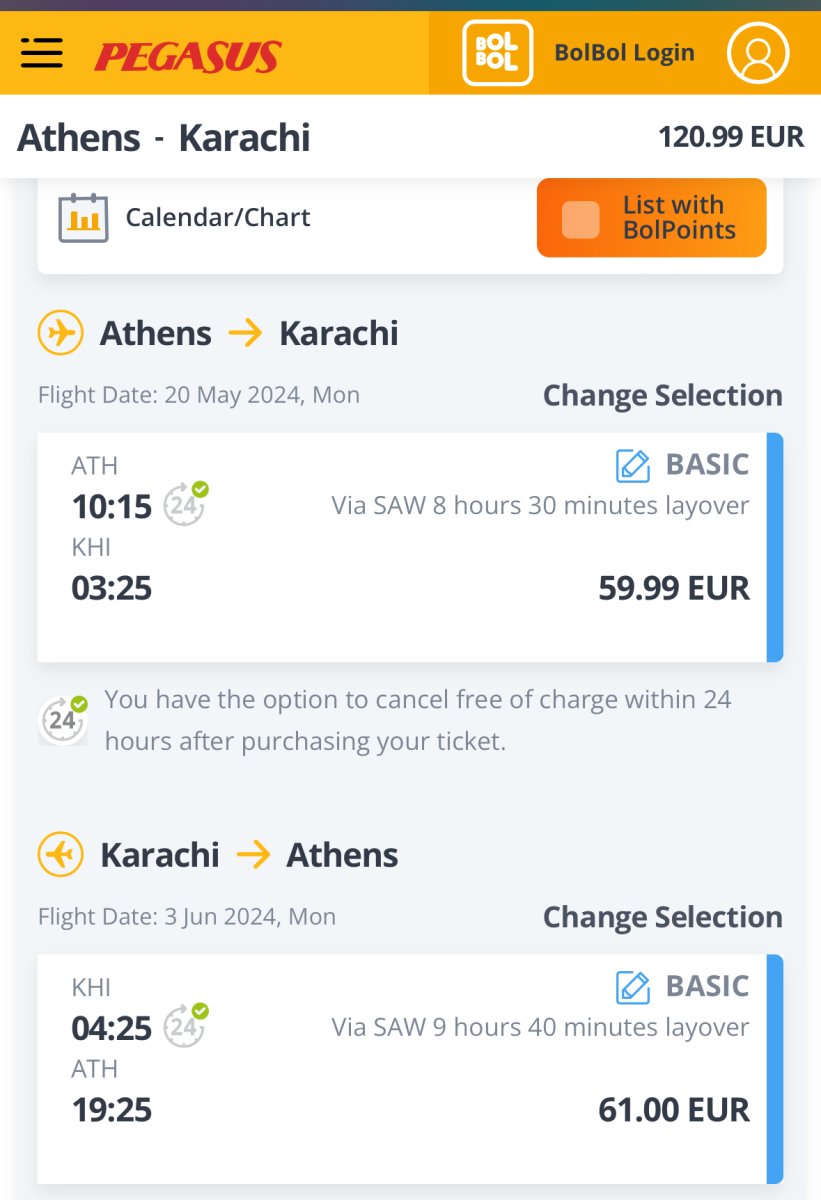Change Selection for Karachi to Athens flight
The height and width of the screenshot is (1200, 821).
pyautogui.click(x=662, y=918)
